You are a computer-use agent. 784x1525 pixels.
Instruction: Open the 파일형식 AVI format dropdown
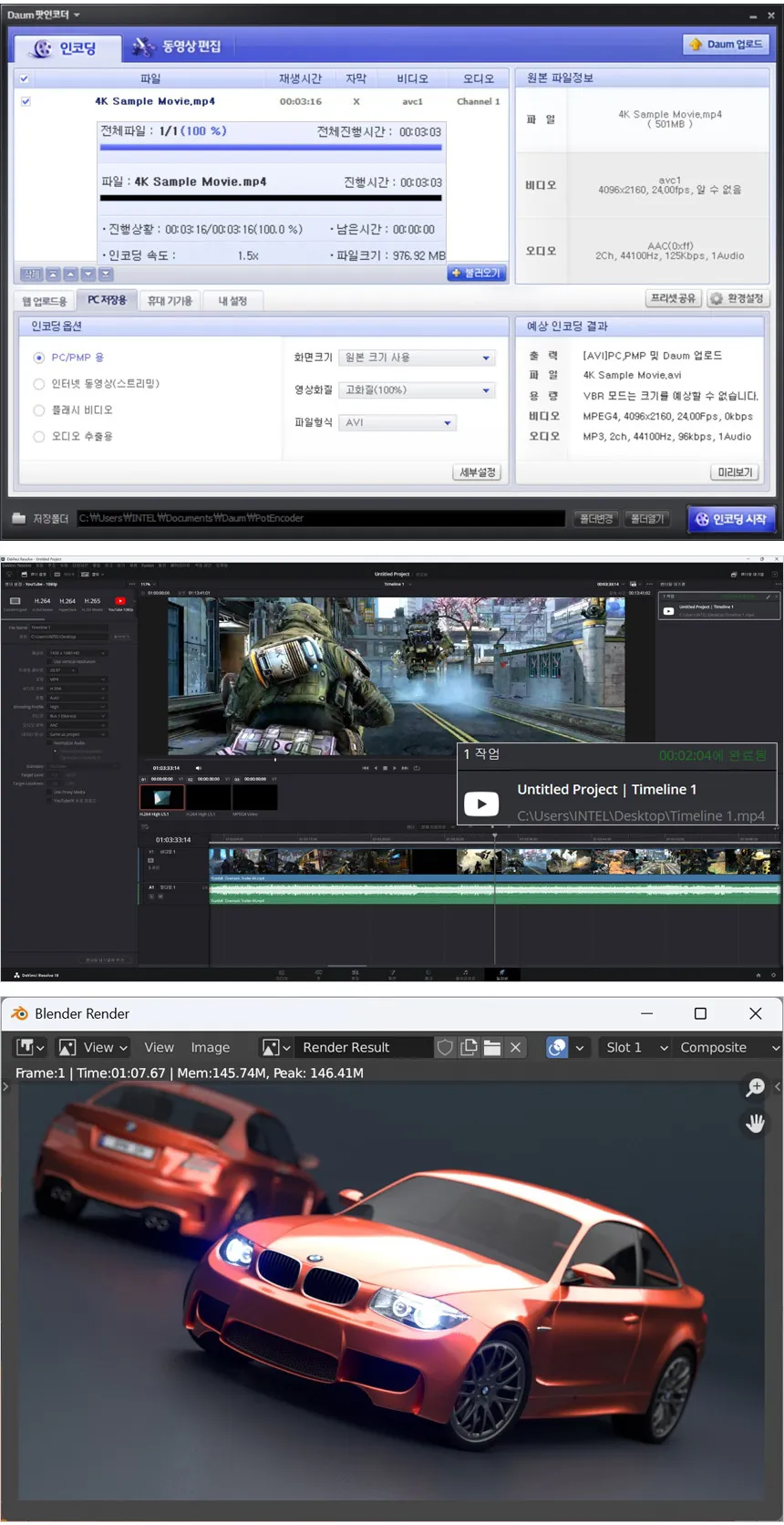click(x=397, y=422)
